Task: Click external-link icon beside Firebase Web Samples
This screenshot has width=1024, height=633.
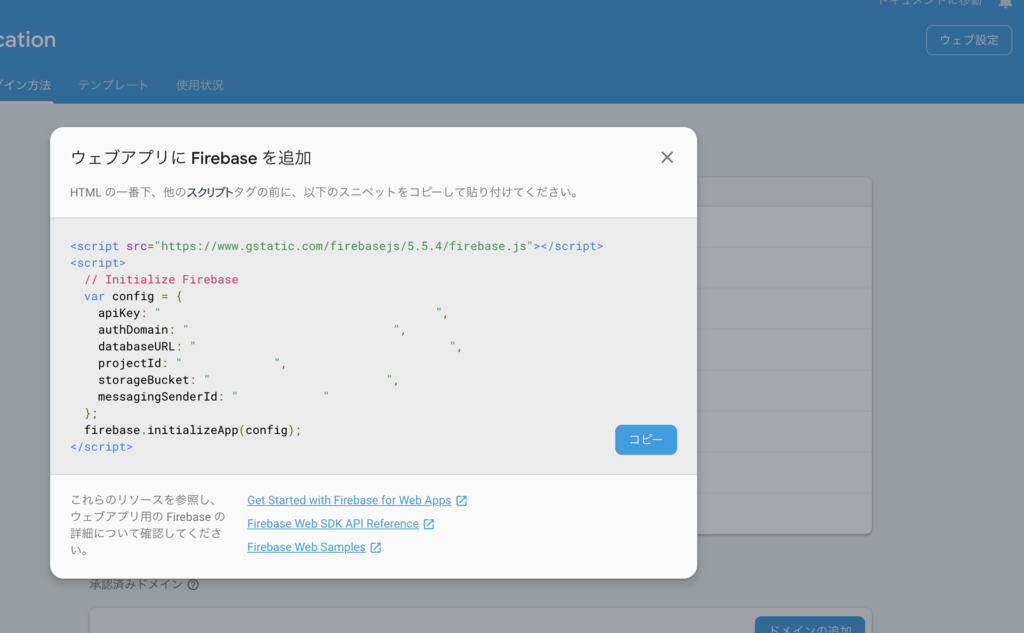Action: (376, 547)
